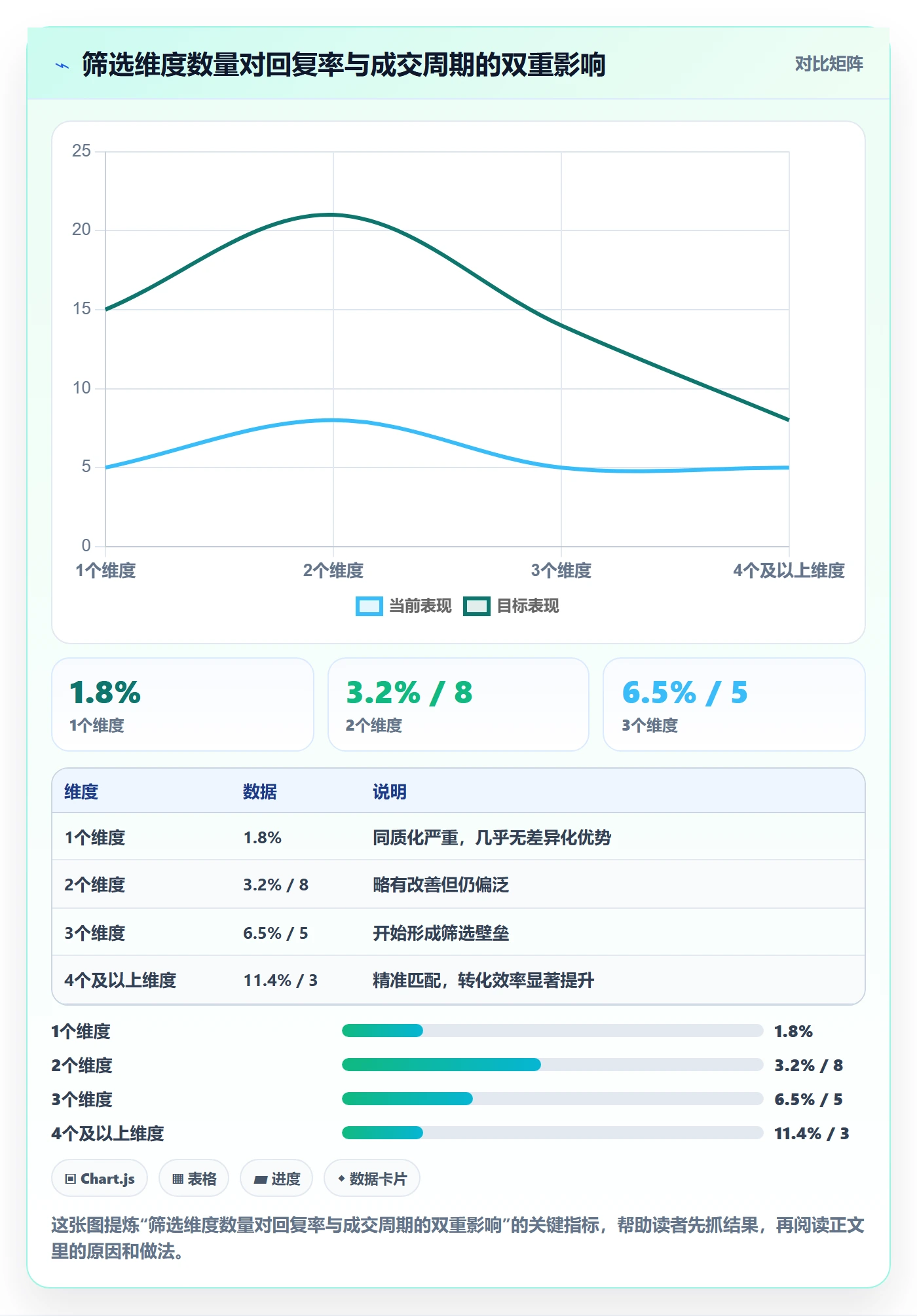The height and width of the screenshot is (1316, 917).
Task: Toggle the 当前表现 legend color box
Action: click(369, 606)
